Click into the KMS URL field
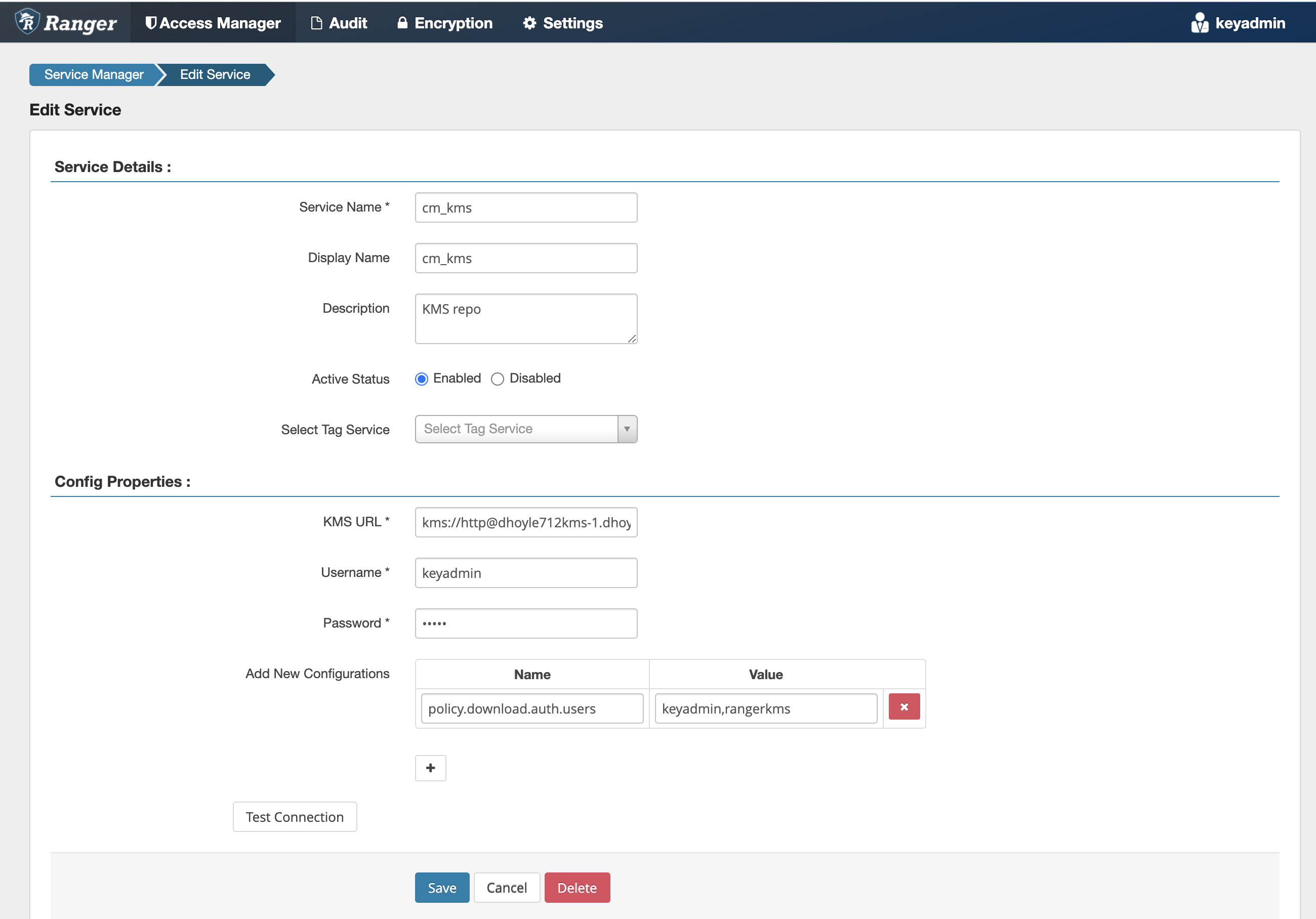1316x919 pixels. (x=525, y=522)
